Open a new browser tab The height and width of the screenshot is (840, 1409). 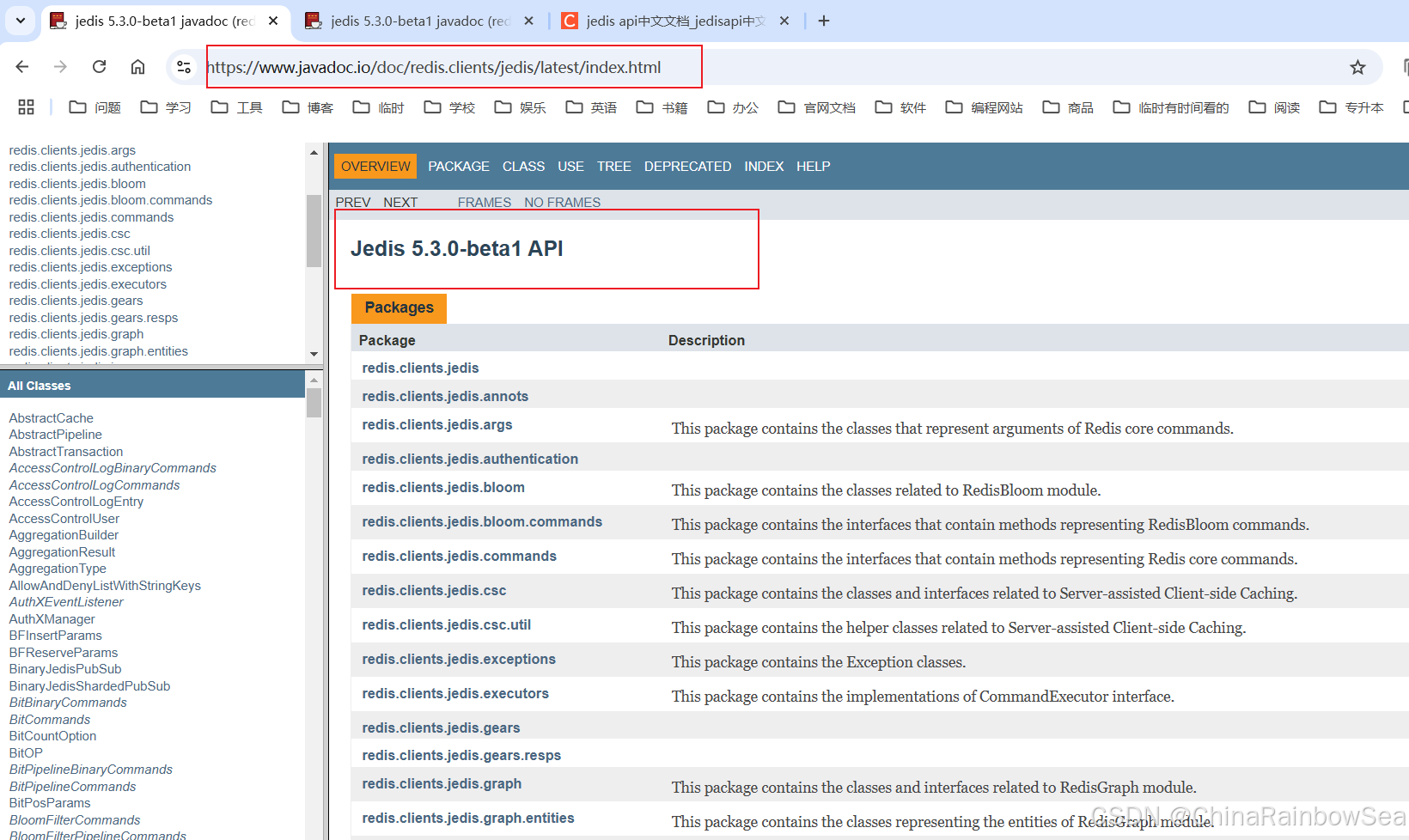(x=823, y=21)
